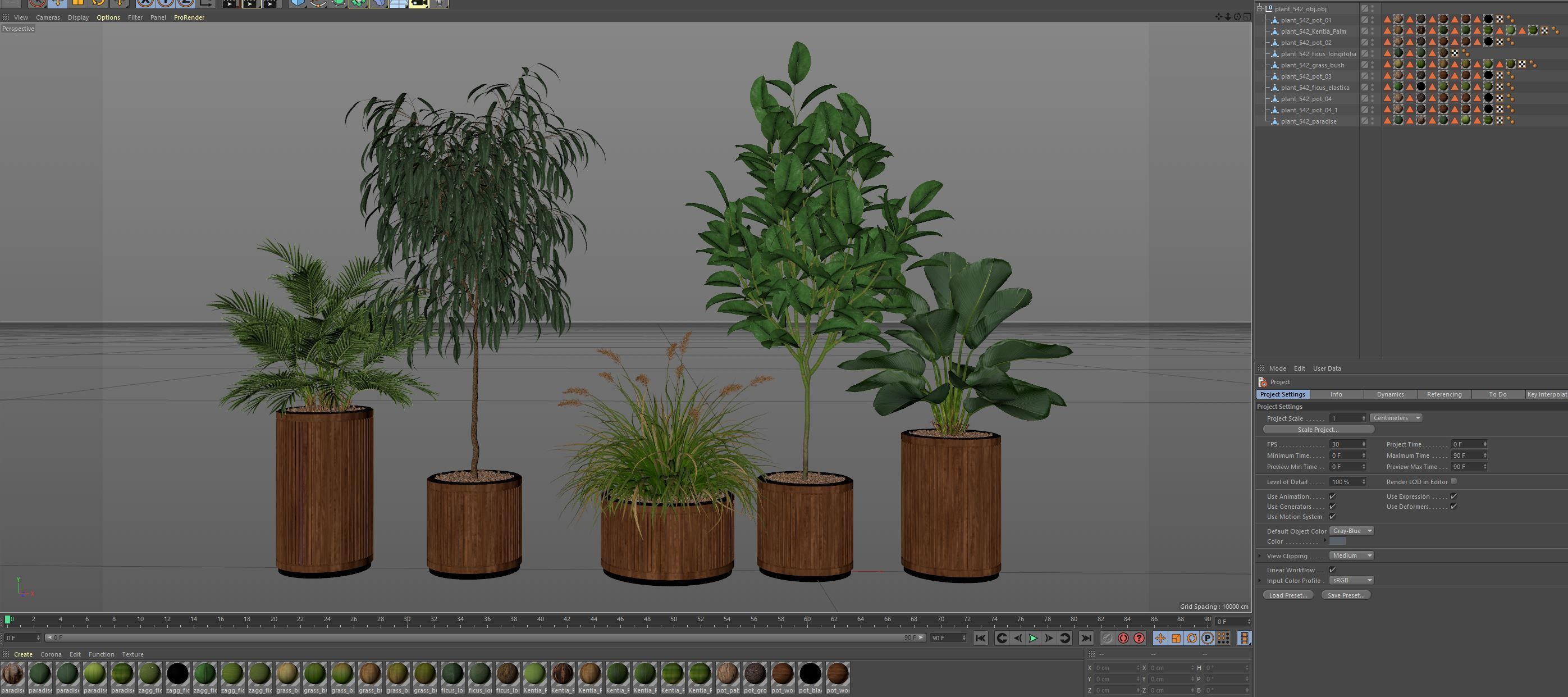
Task: Go to end of animation
Action: (x=1086, y=638)
